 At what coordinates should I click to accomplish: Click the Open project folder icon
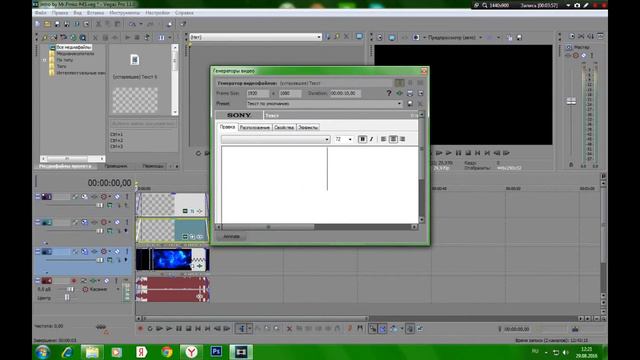click(x=47, y=24)
